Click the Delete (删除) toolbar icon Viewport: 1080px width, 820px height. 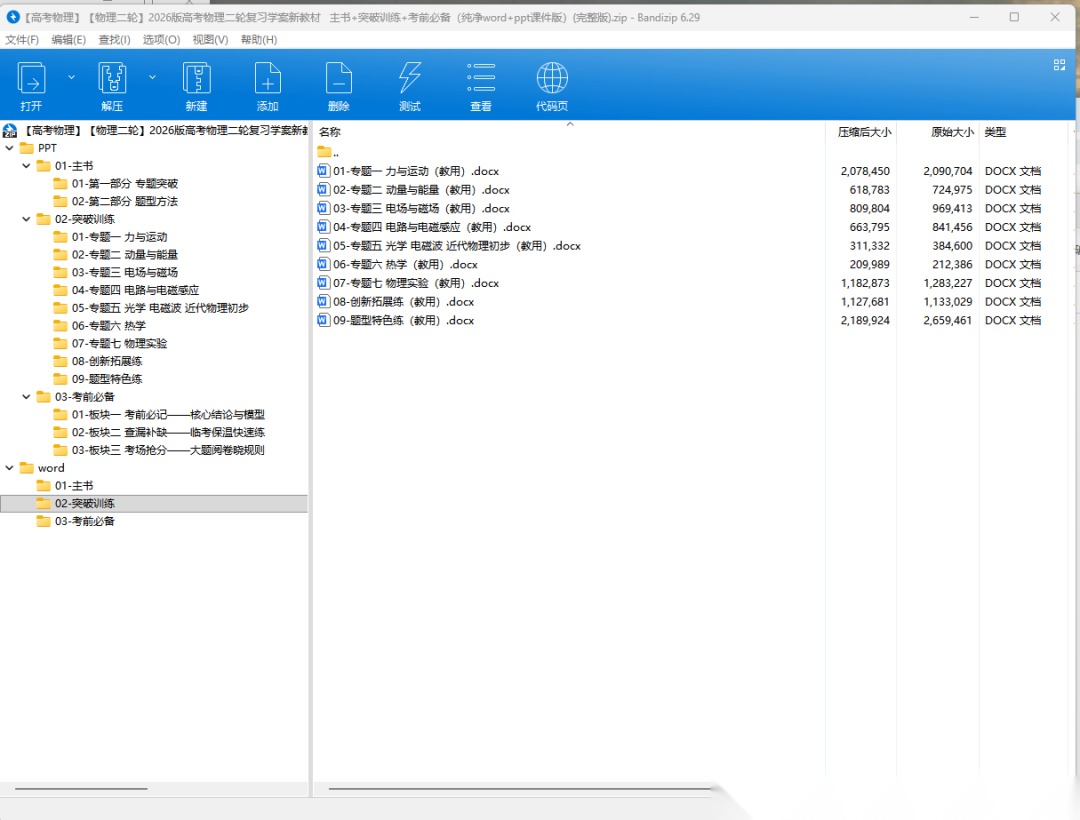pyautogui.click(x=339, y=79)
